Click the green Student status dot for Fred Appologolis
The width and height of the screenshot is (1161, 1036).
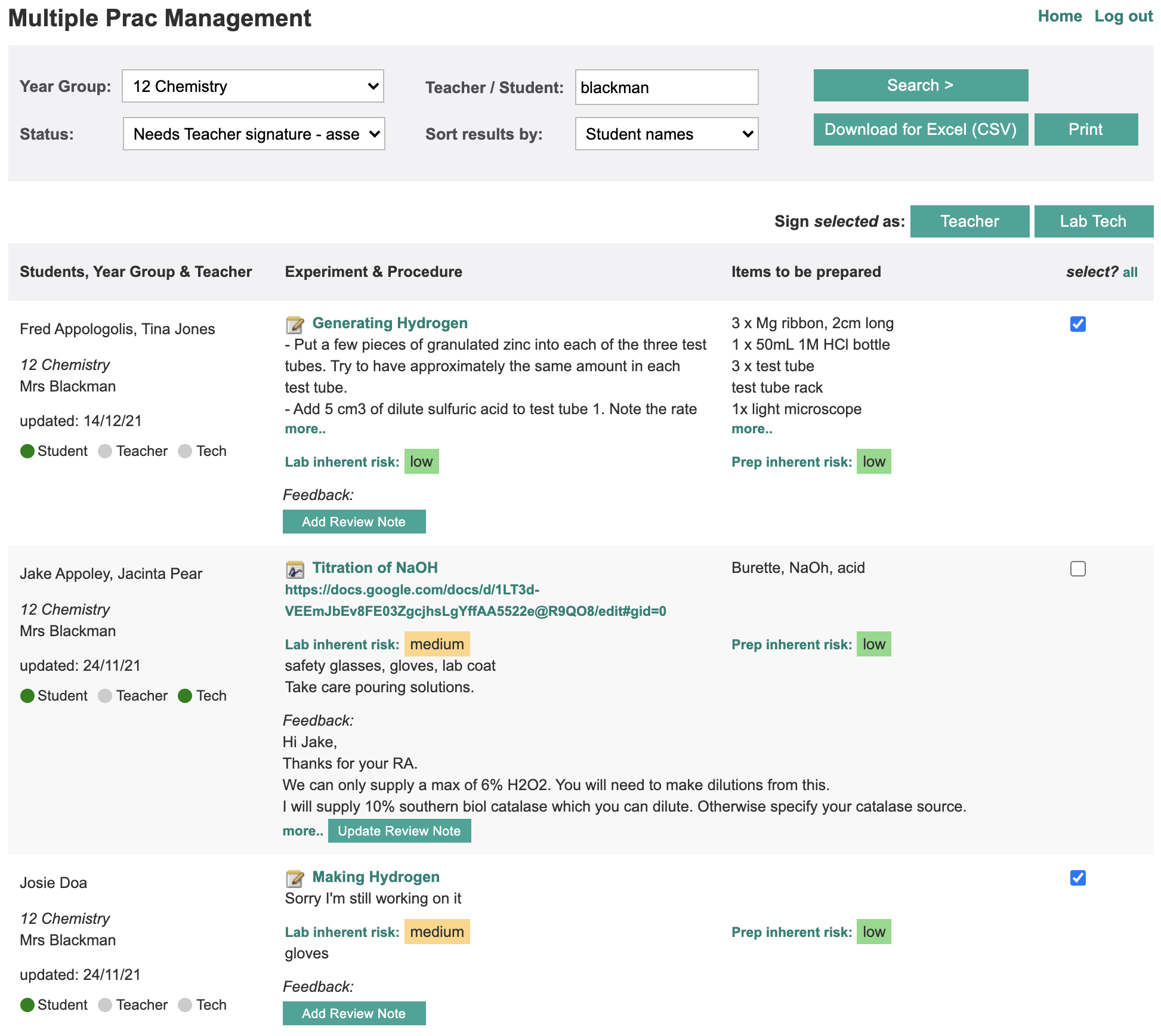(x=27, y=451)
